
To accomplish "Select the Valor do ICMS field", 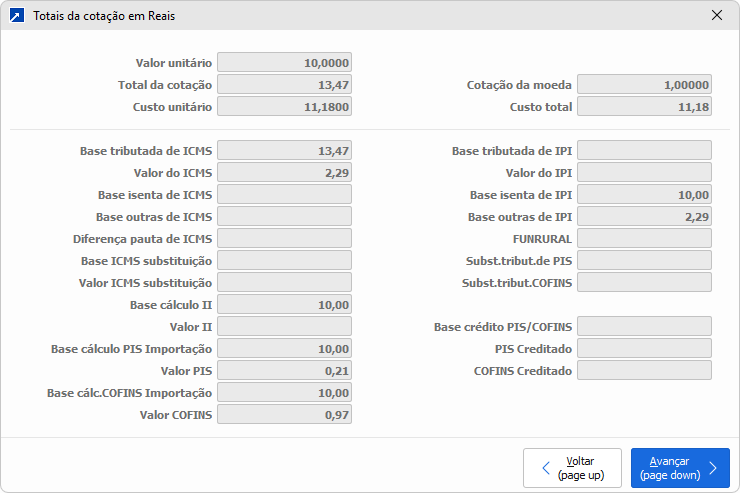I will (284, 173).
